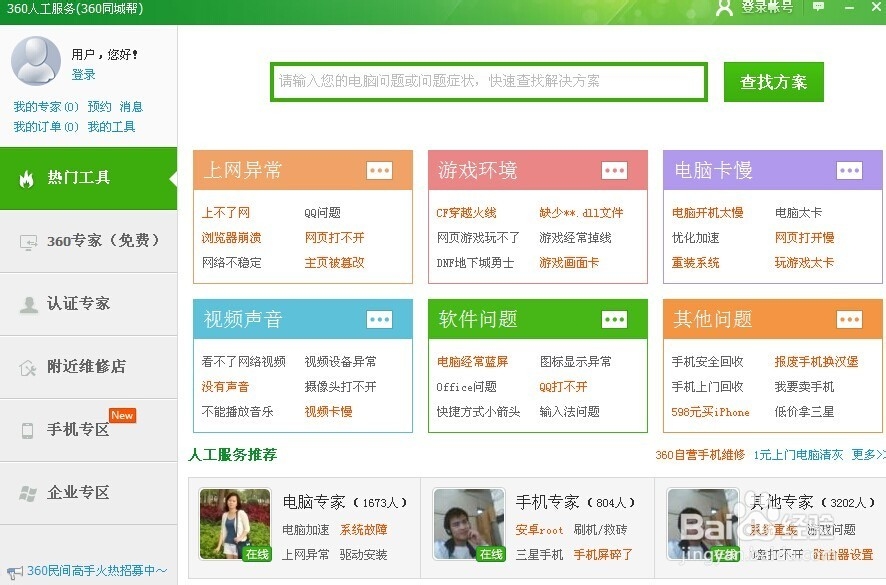The width and height of the screenshot is (886, 585).
Task: Open the 消息 link
Action: coord(131,107)
